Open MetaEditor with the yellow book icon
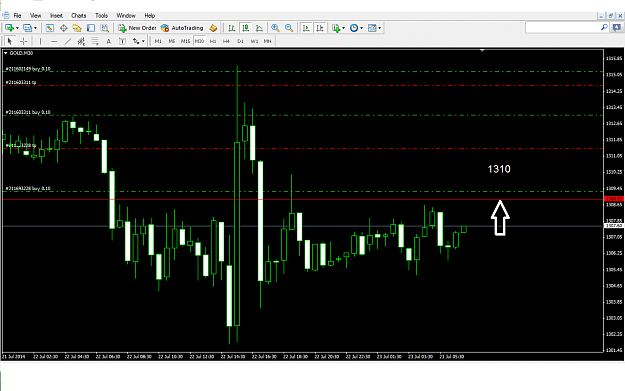 pyautogui.click(x=213, y=28)
